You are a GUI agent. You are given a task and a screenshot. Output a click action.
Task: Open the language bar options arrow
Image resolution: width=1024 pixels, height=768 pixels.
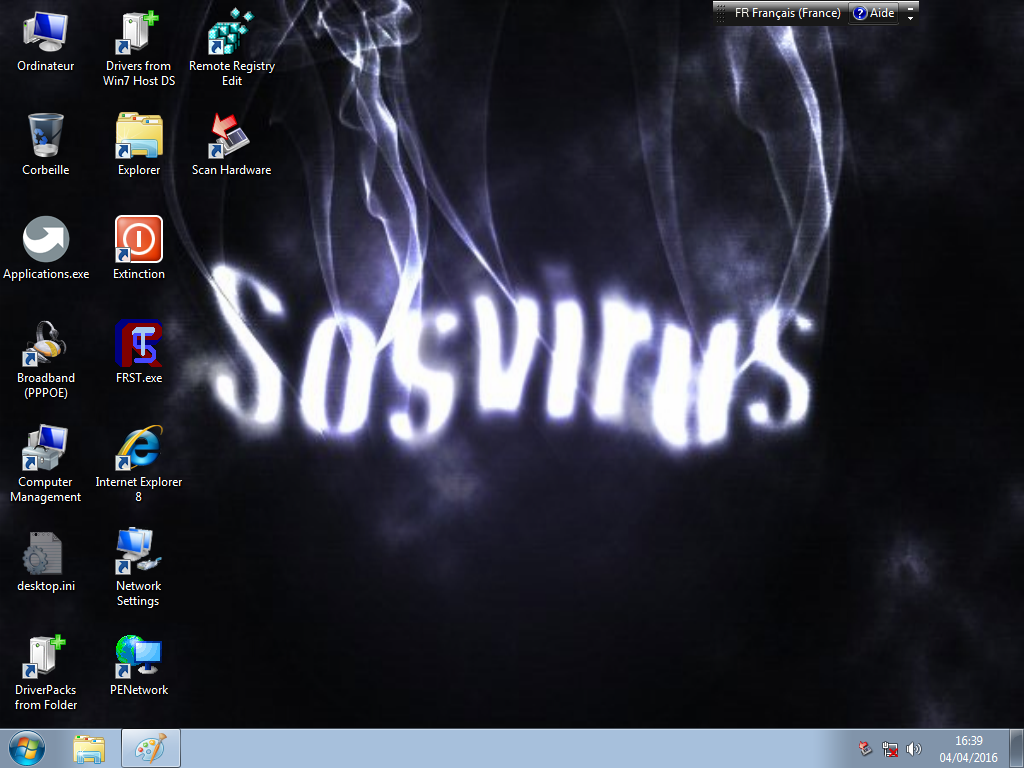pyautogui.click(x=910, y=18)
